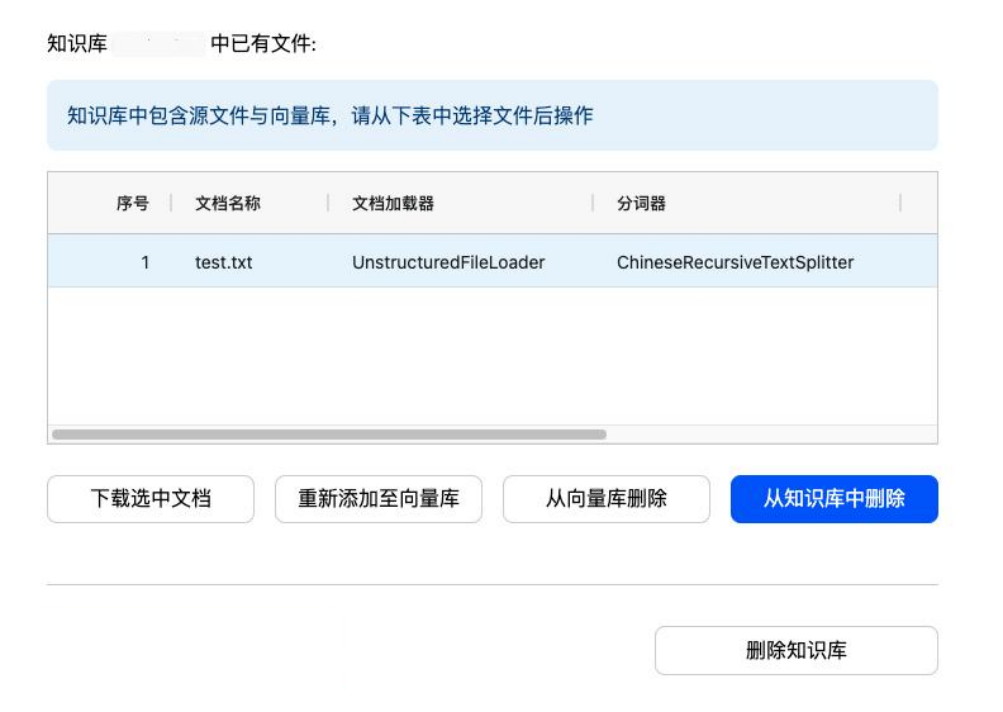Click the 下载选中文档 button
Viewport: 1003px width, 712px height.
point(150,499)
